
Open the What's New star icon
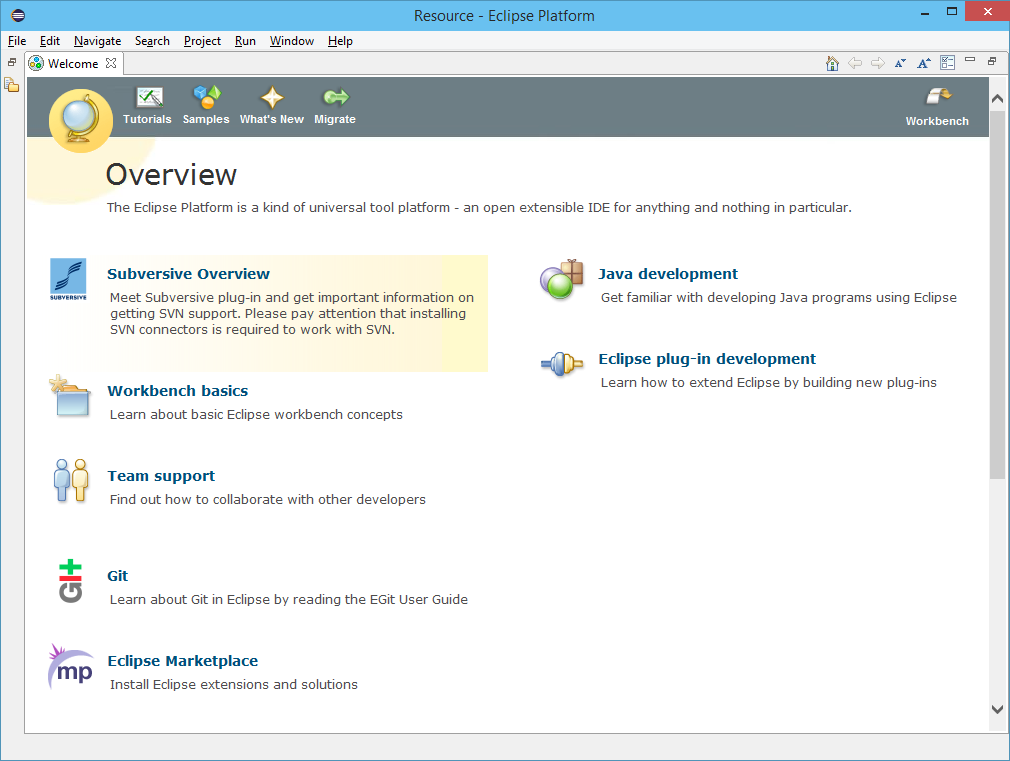click(272, 97)
